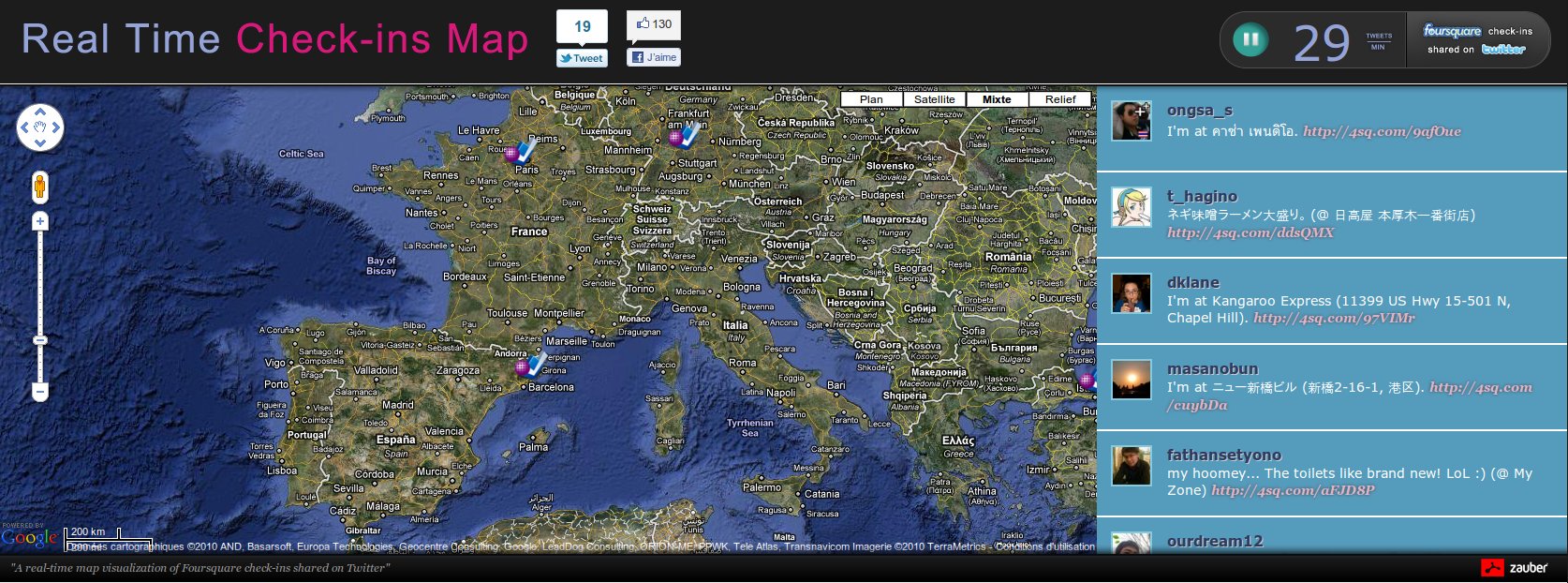Open dklane's Kangaroo Express check-in link
Image resolution: width=1568 pixels, height=583 pixels.
point(1334,318)
